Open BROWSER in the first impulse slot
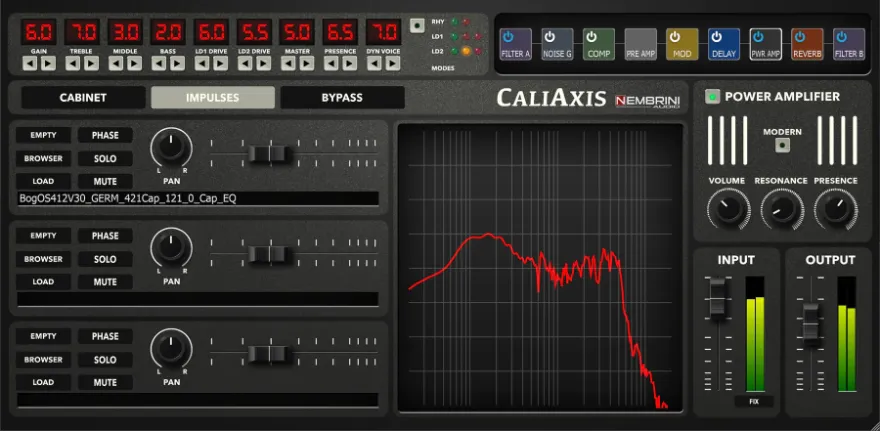 (x=43, y=158)
